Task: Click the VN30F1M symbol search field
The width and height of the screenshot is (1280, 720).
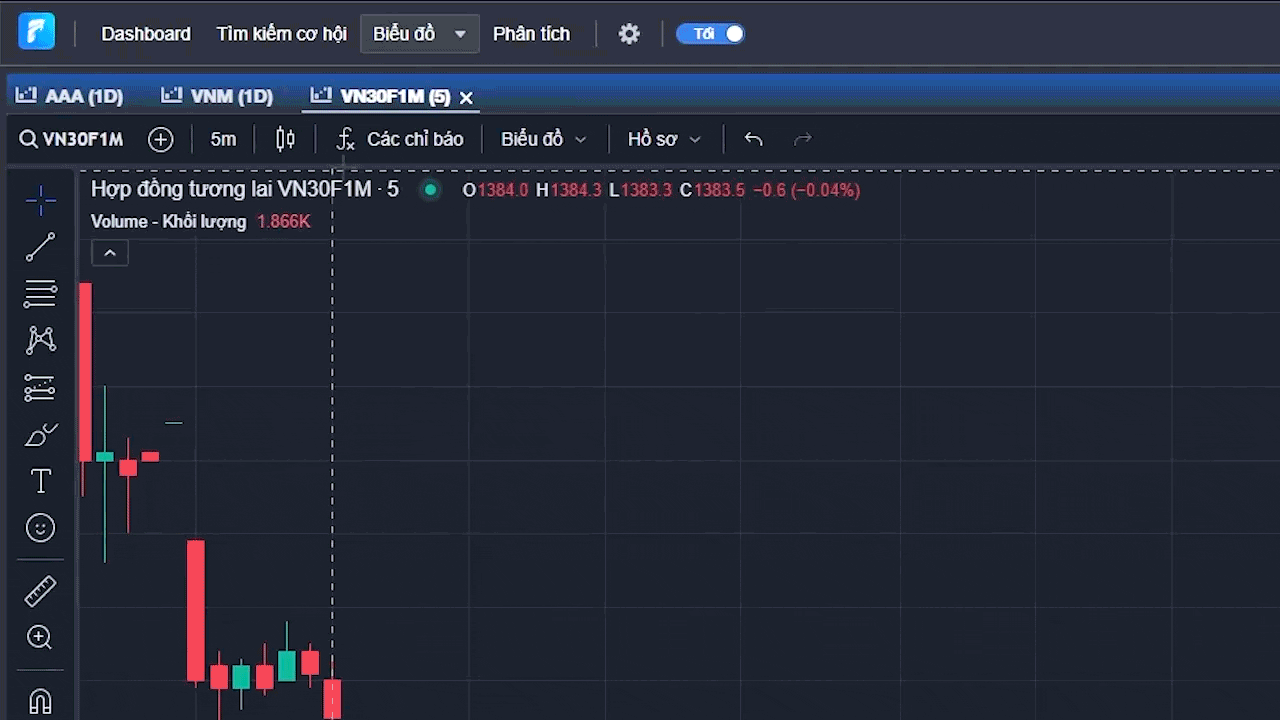Action: tap(72, 139)
